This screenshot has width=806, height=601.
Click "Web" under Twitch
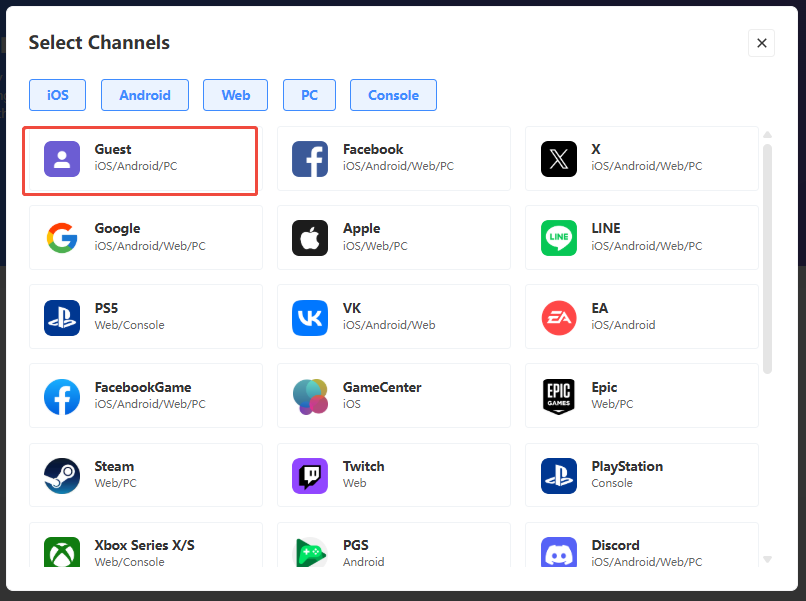click(354, 483)
